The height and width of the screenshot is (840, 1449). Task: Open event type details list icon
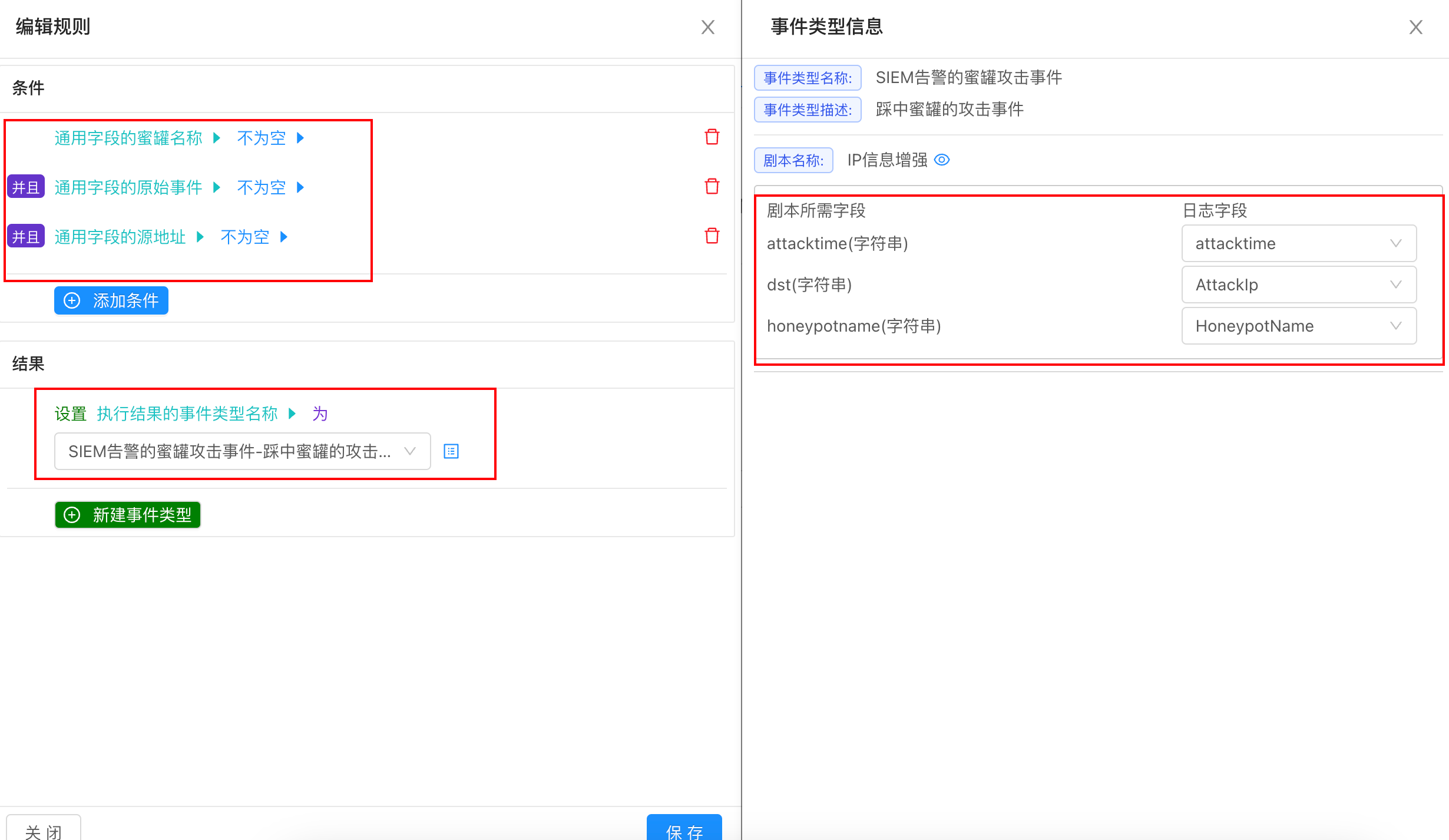coord(451,451)
